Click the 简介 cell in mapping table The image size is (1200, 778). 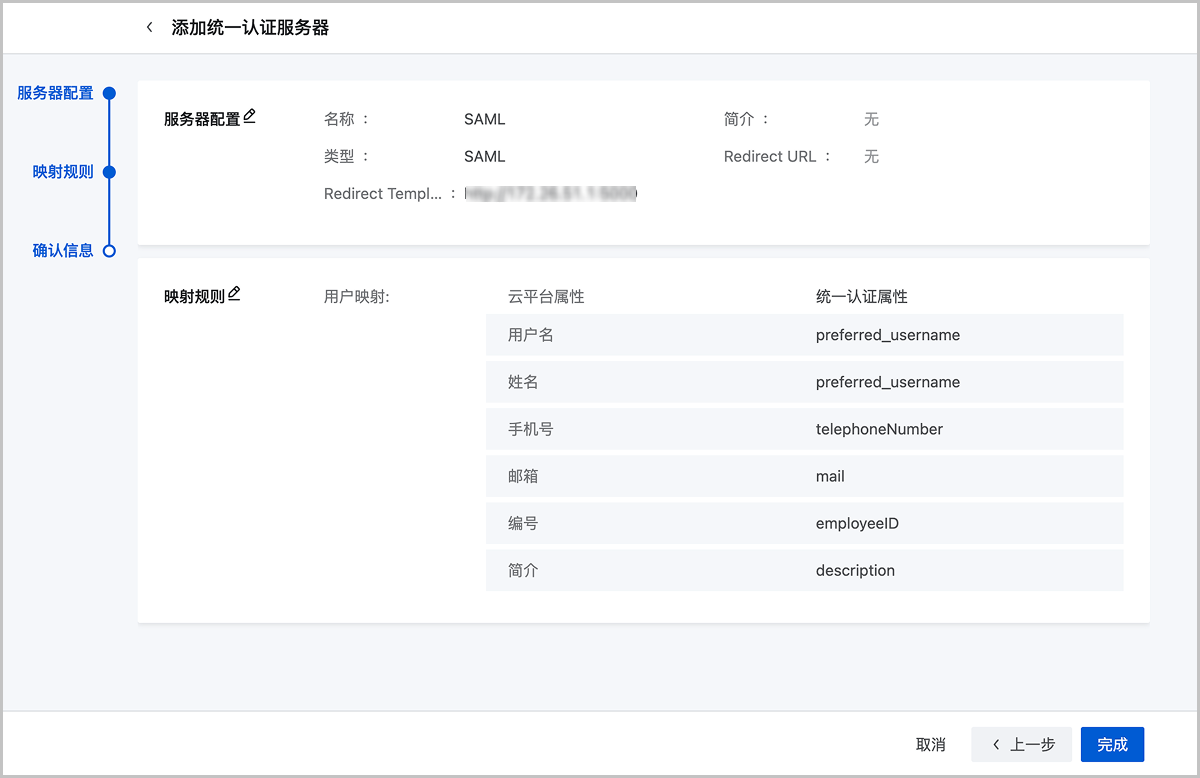pyautogui.click(x=523, y=570)
